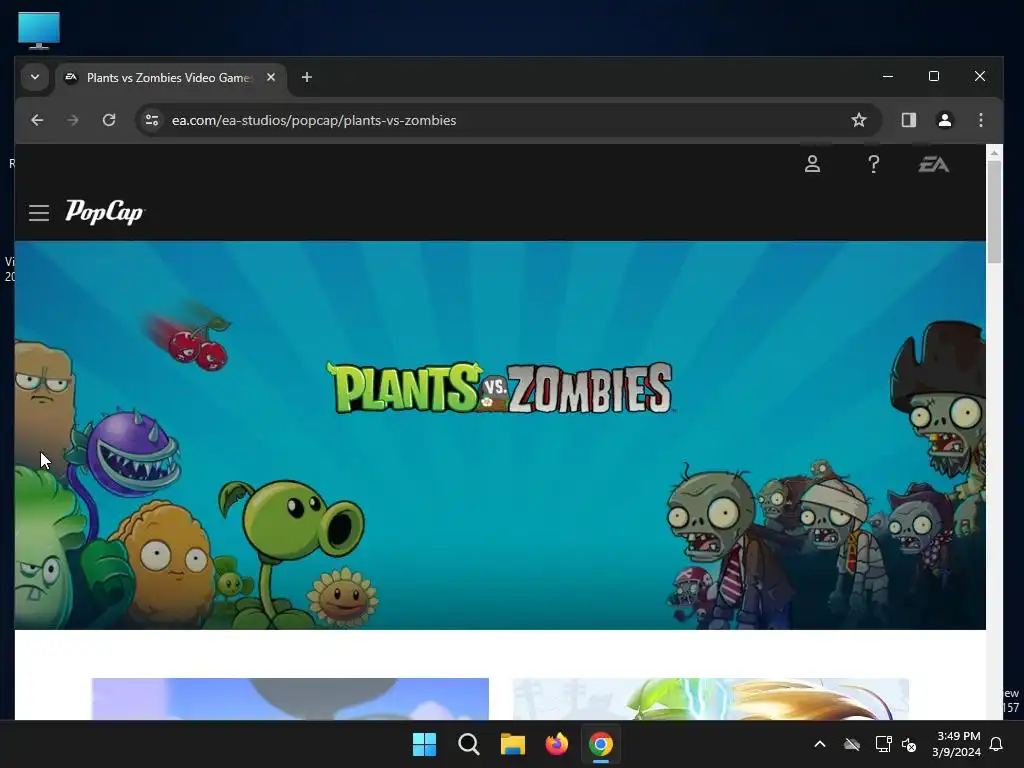
Task: Open Chrome's three-dot menu
Action: 981,120
